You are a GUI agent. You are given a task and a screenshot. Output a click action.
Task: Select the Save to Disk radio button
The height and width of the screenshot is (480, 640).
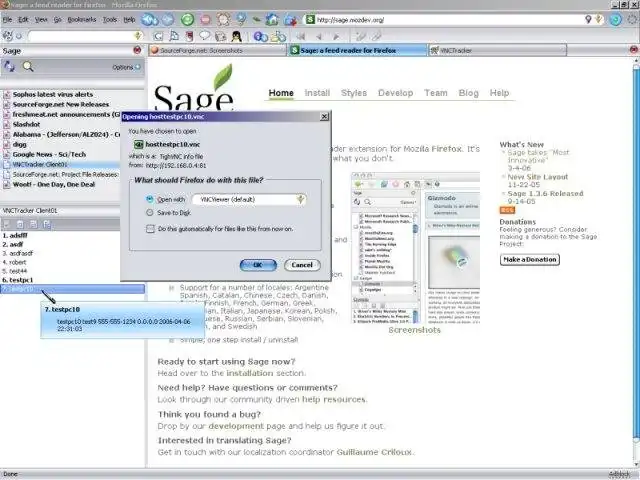(150, 213)
